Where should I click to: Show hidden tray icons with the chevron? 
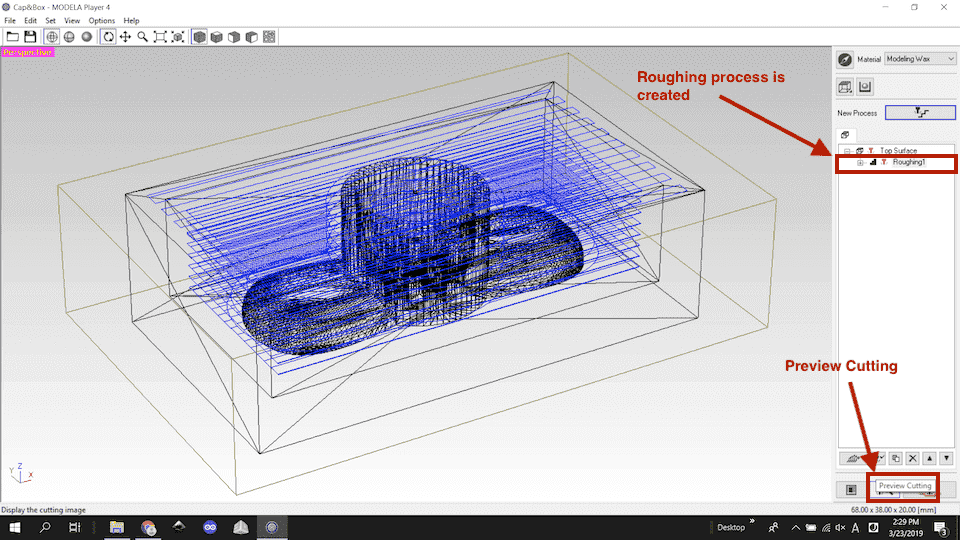[x=795, y=528]
